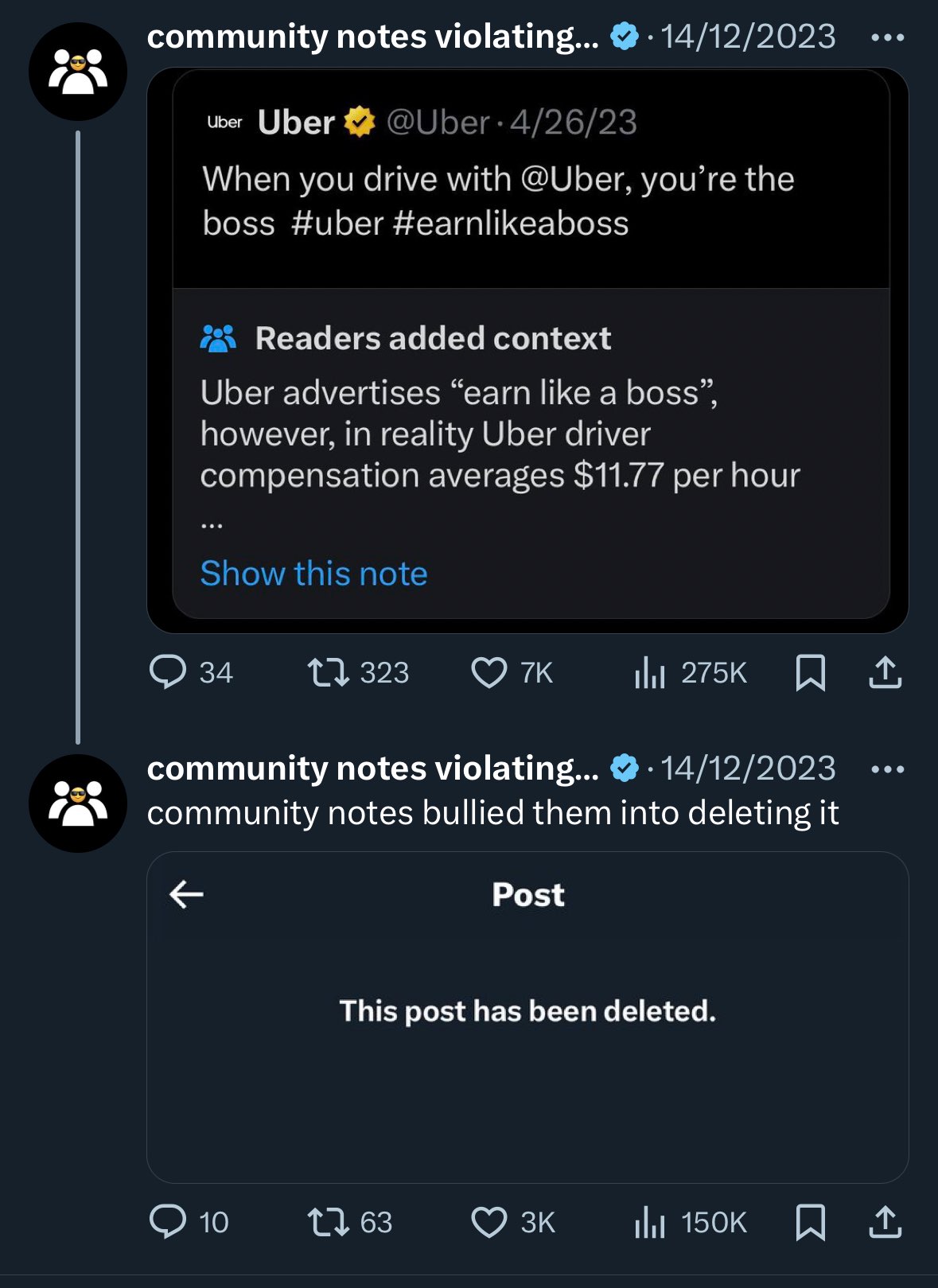Like the first post with 7K likes
Screen dimensions: 938x1288
[488, 672]
